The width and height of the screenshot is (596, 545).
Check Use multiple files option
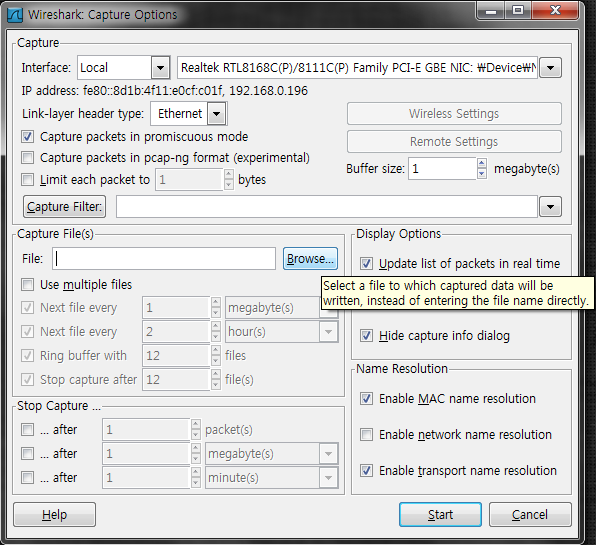pyautogui.click(x=27, y=284)
